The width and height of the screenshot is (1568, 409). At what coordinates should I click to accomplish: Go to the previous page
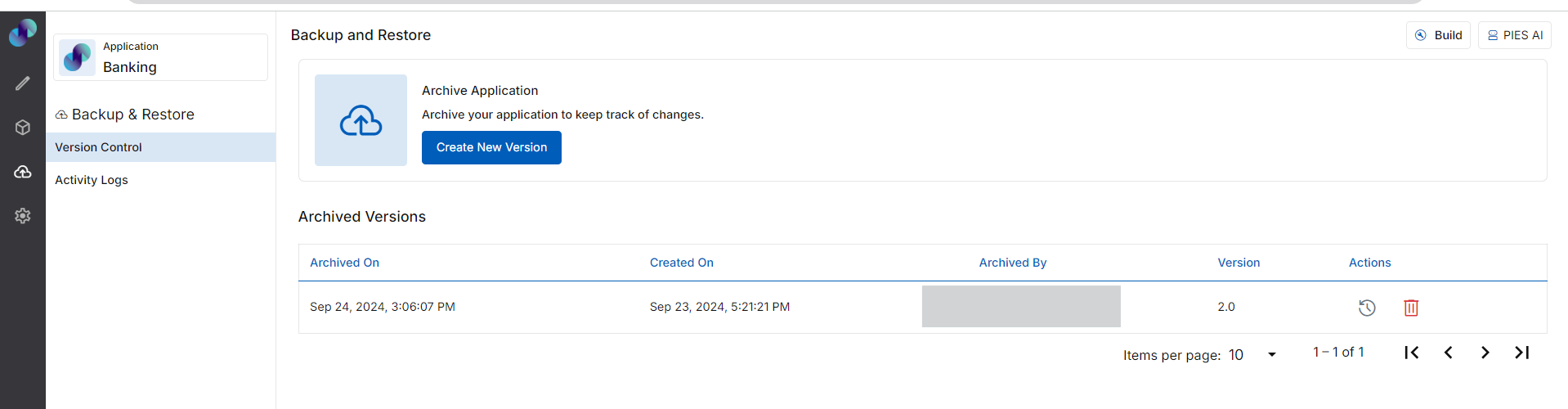coord(1449,353)
